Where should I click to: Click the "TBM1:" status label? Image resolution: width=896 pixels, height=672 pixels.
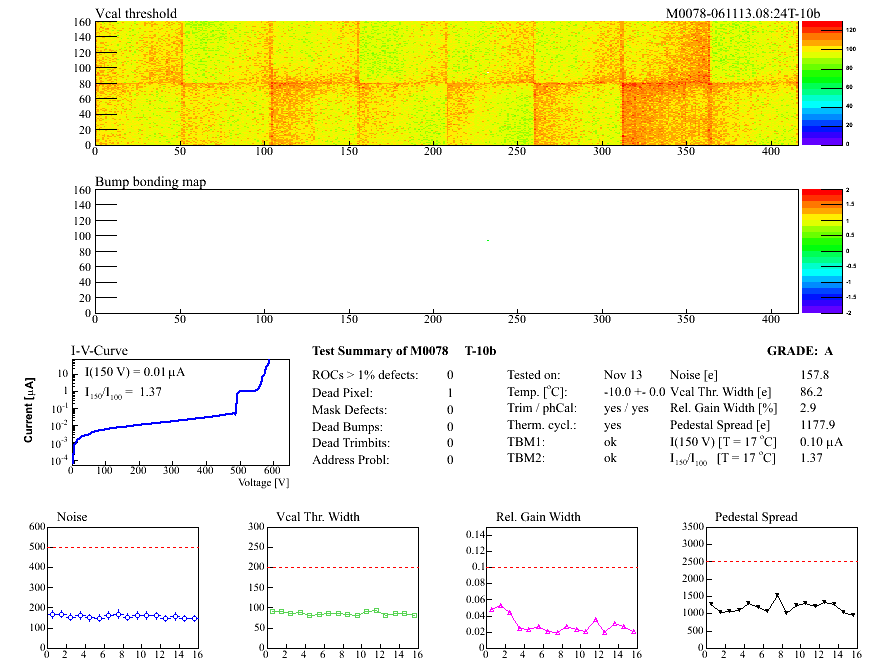click(x=525, y=441)
